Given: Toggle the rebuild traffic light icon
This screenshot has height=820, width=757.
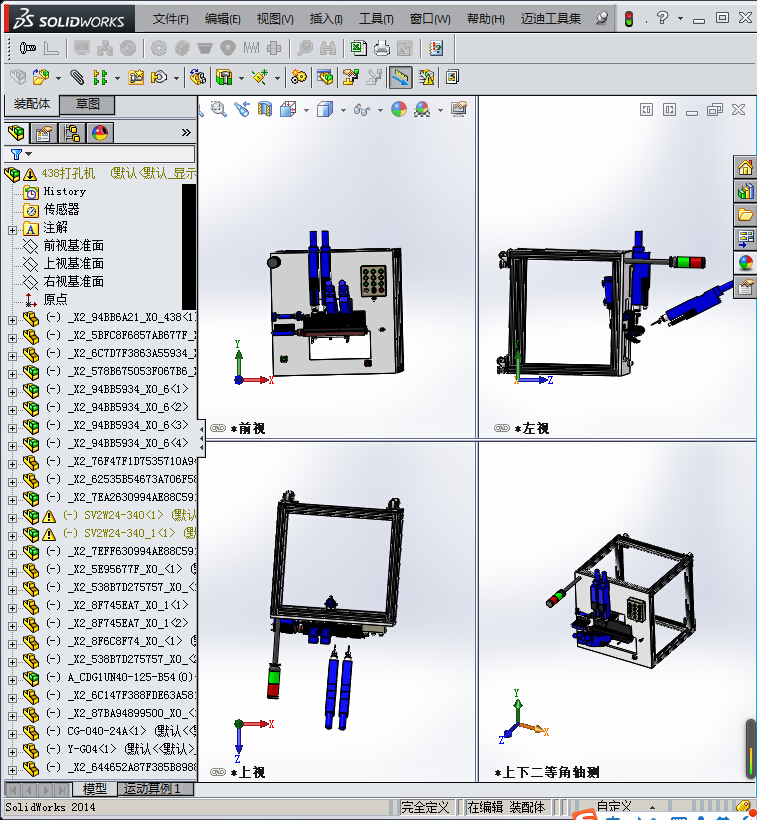Looking at the screenshot, I should 629,19.
